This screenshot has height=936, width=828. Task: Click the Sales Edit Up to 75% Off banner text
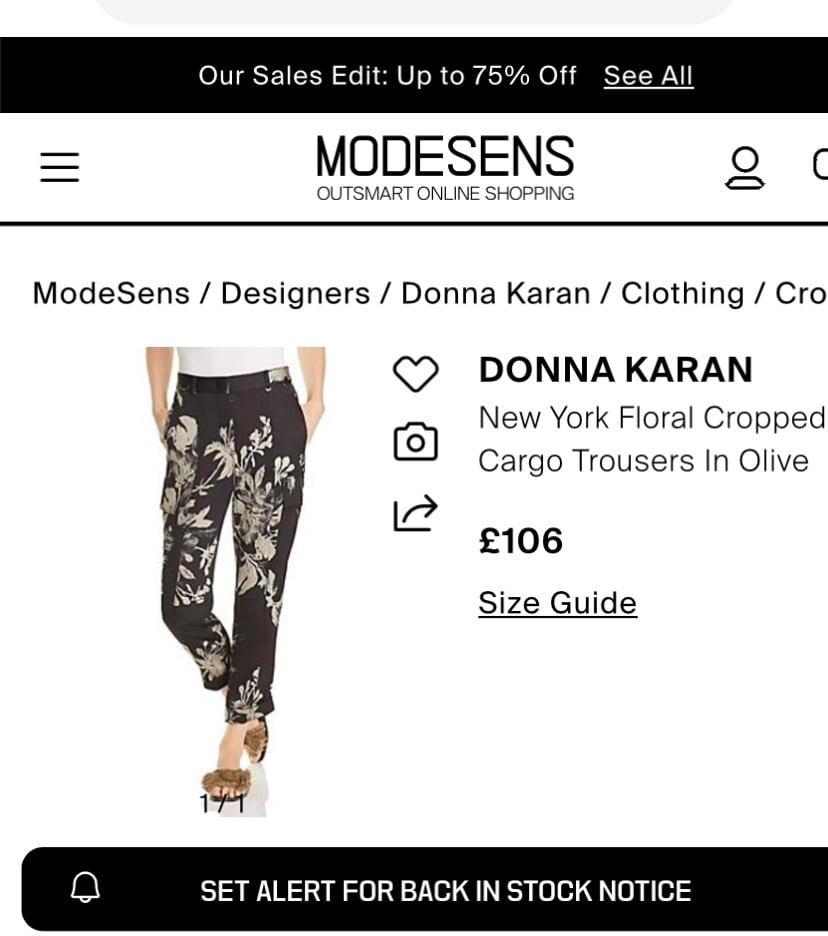pos(387,76)
